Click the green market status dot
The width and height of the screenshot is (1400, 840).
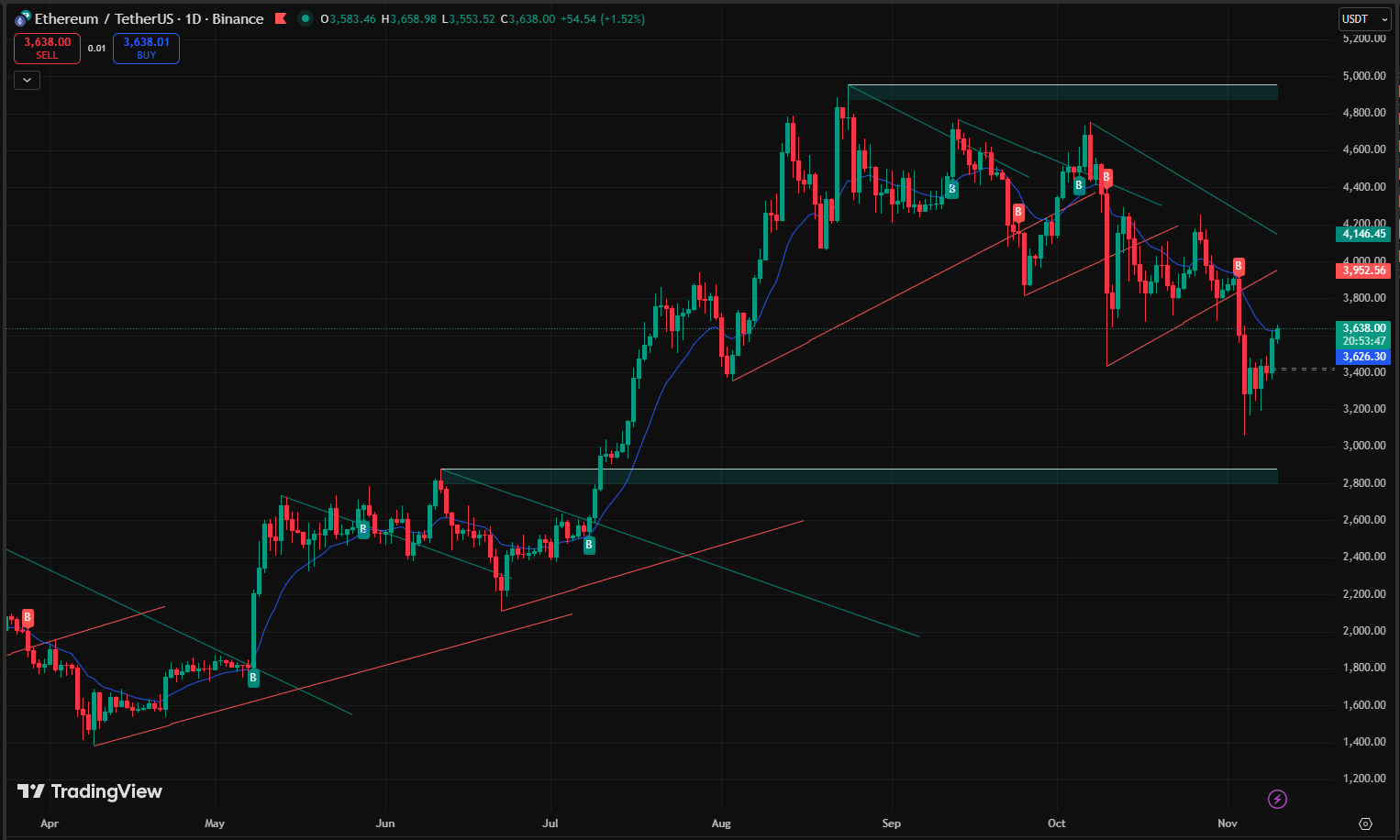(305, 18)
